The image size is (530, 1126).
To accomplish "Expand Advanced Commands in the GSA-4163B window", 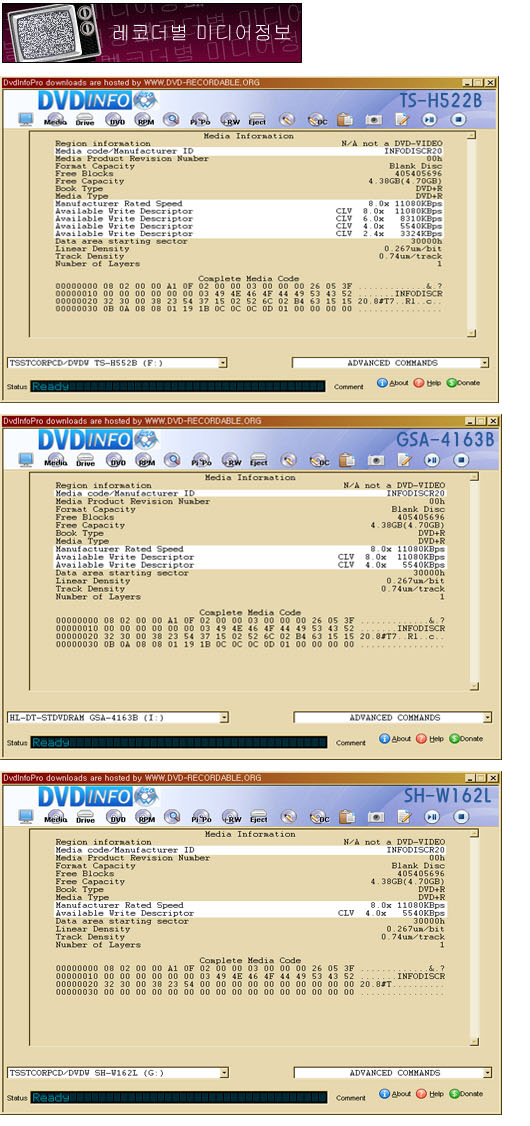I will pyautogui.click(x=487, y=717).
